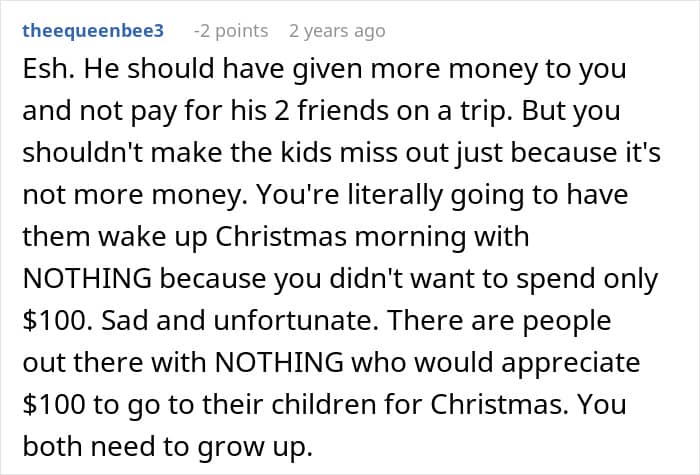Click the words 'There are people'
Viewport: 700px width, 475px height.
point(499,321)
